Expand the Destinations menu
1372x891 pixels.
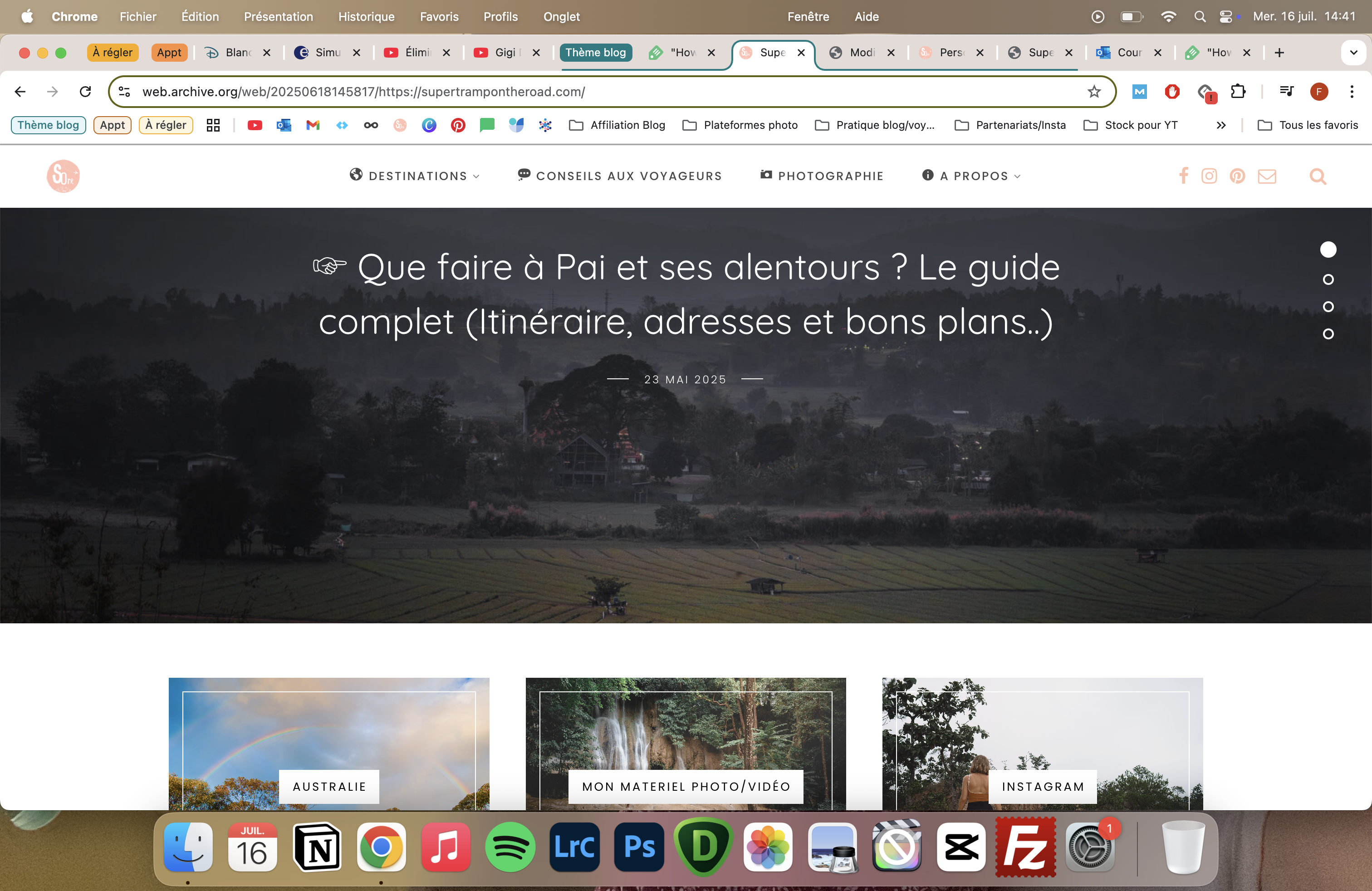[x=415, y=176]
